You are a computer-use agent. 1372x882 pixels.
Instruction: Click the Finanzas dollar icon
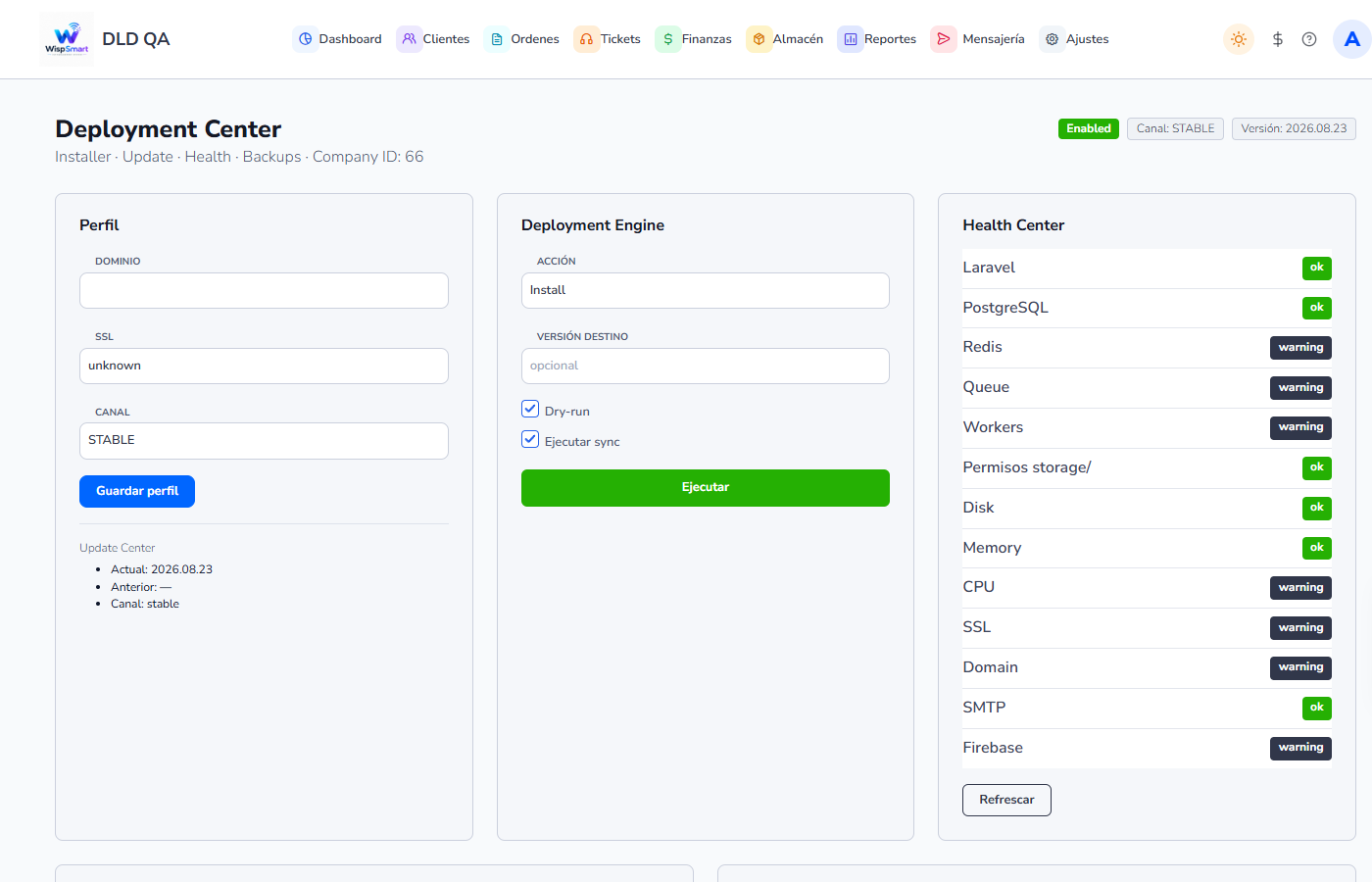click(x=667, y=39)
